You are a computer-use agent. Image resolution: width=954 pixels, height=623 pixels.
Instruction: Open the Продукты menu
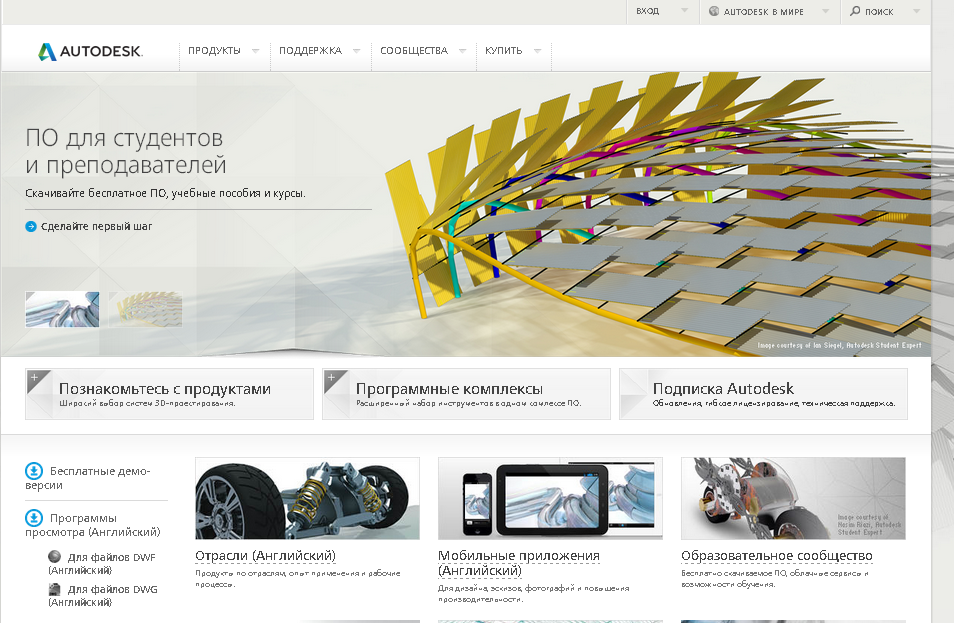click(x=214, y=50)
